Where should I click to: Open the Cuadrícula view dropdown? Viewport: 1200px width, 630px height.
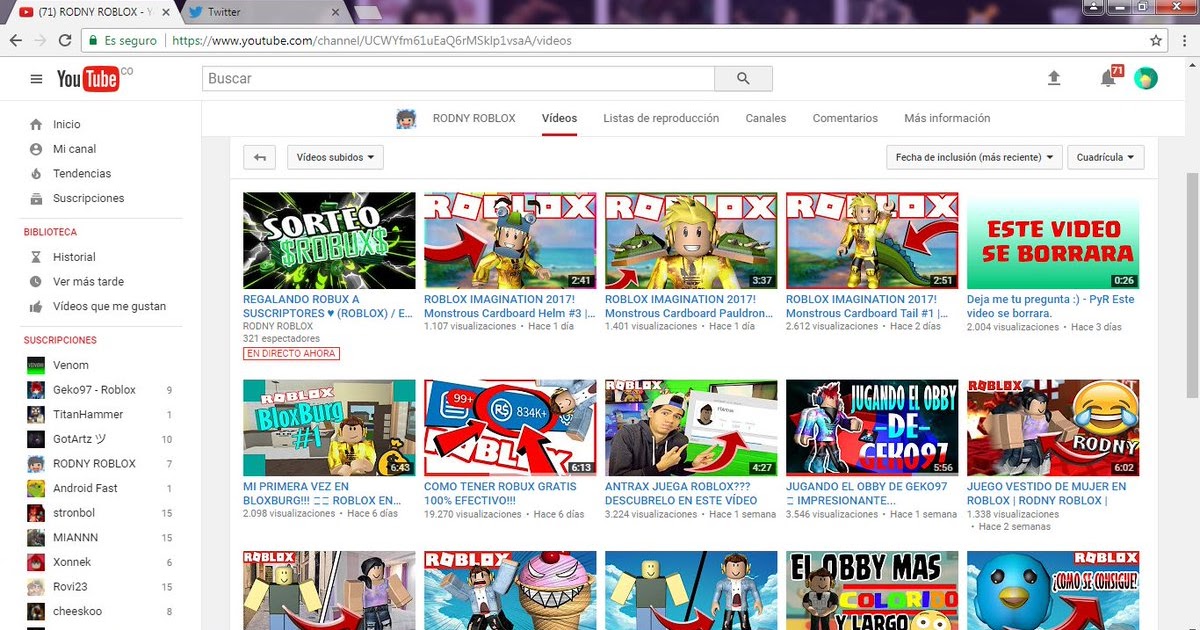(x=1106, y=157)
